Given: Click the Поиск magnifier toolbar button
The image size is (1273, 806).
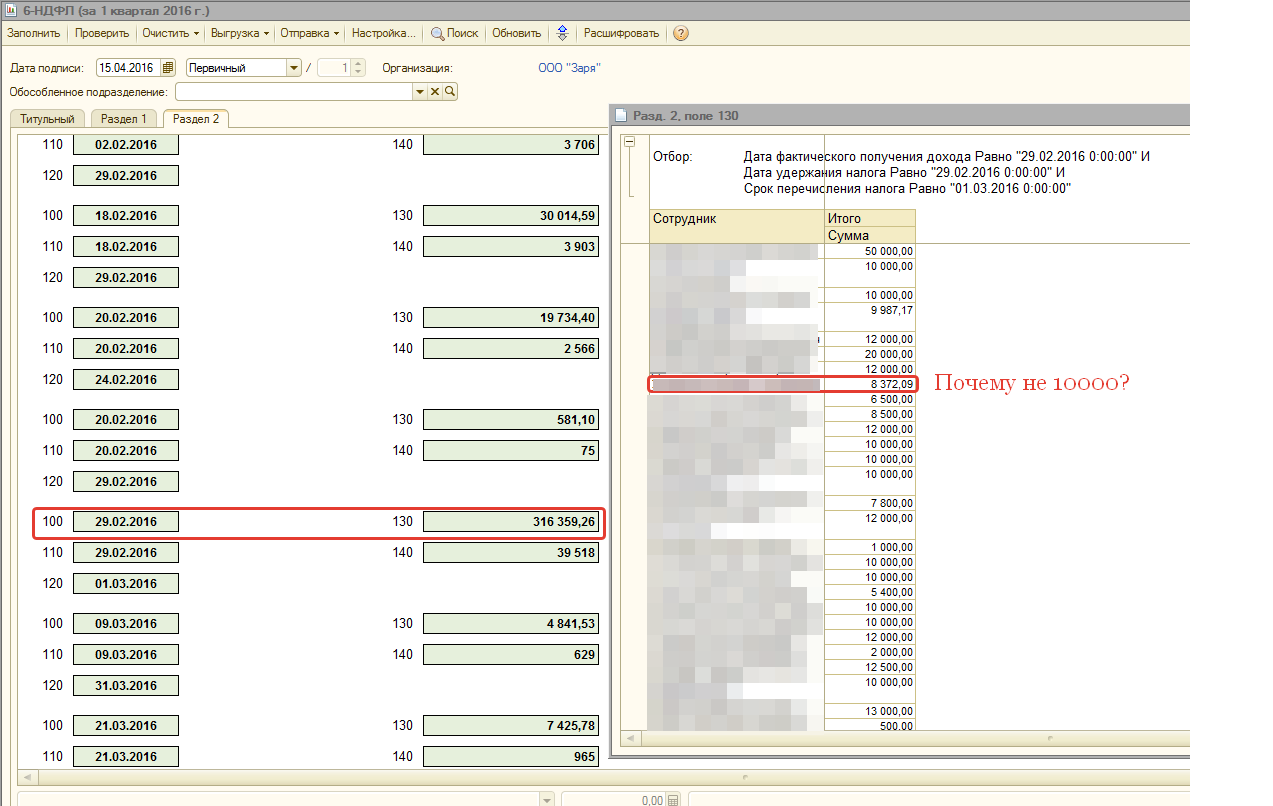Looking at the screenshot, I should tap(454, 33).
